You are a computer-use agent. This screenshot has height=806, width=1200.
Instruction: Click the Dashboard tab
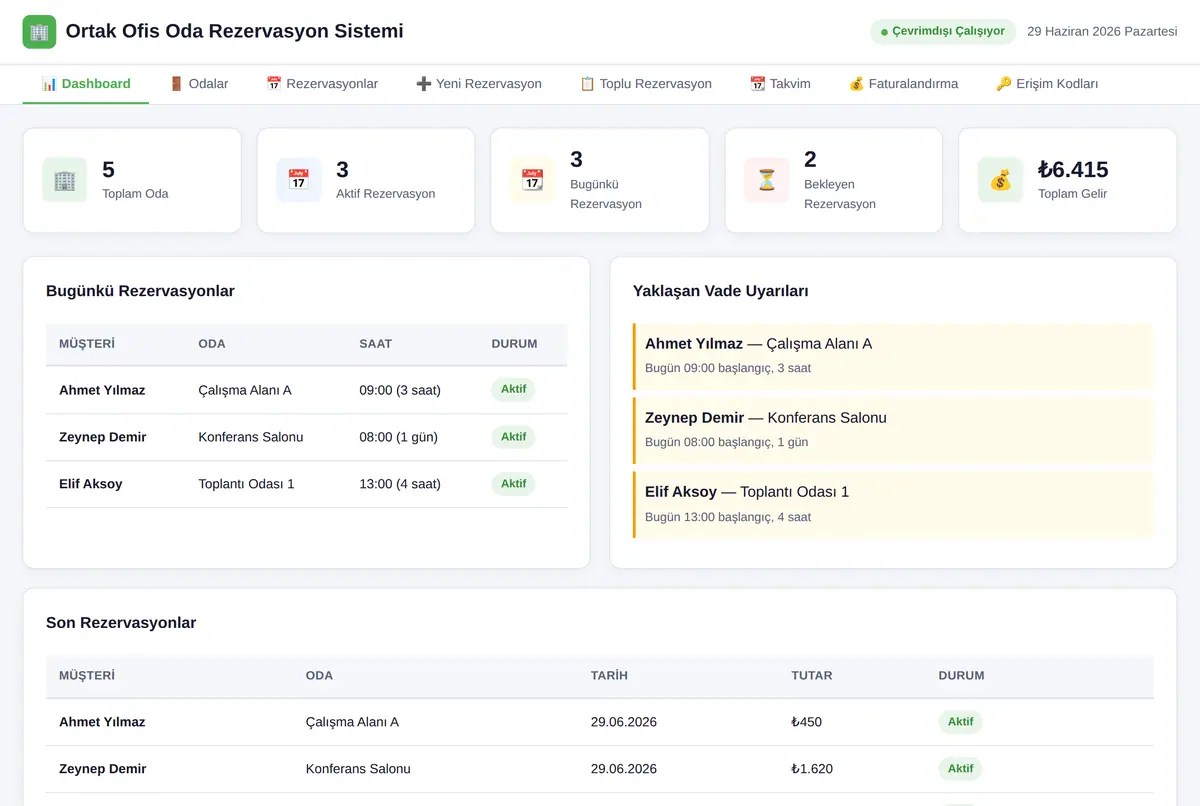tap(86, 84)
